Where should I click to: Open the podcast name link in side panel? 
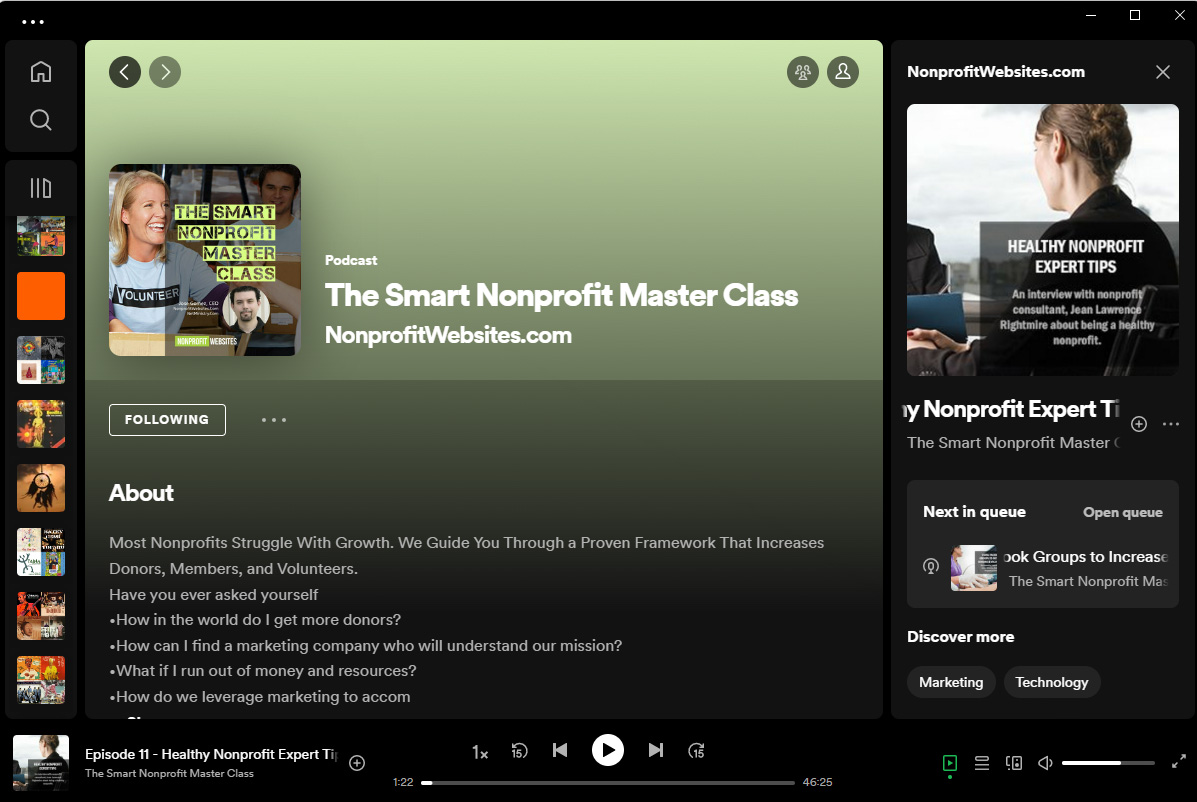tap(1013, 443)
